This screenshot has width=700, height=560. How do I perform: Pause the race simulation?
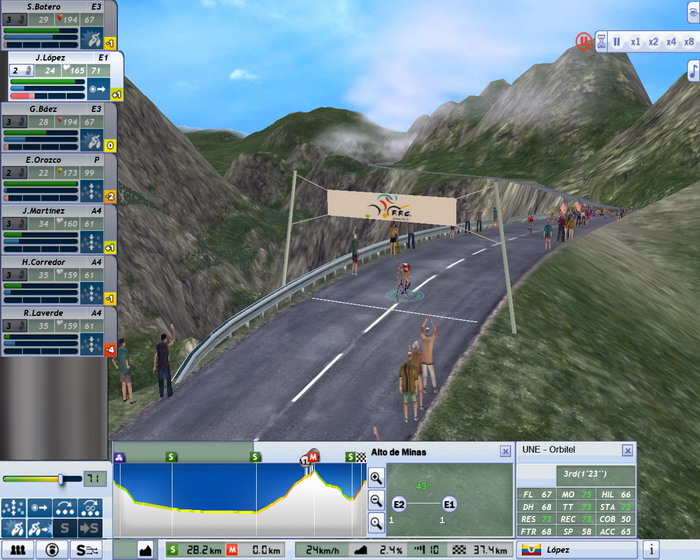click(617, 42)
